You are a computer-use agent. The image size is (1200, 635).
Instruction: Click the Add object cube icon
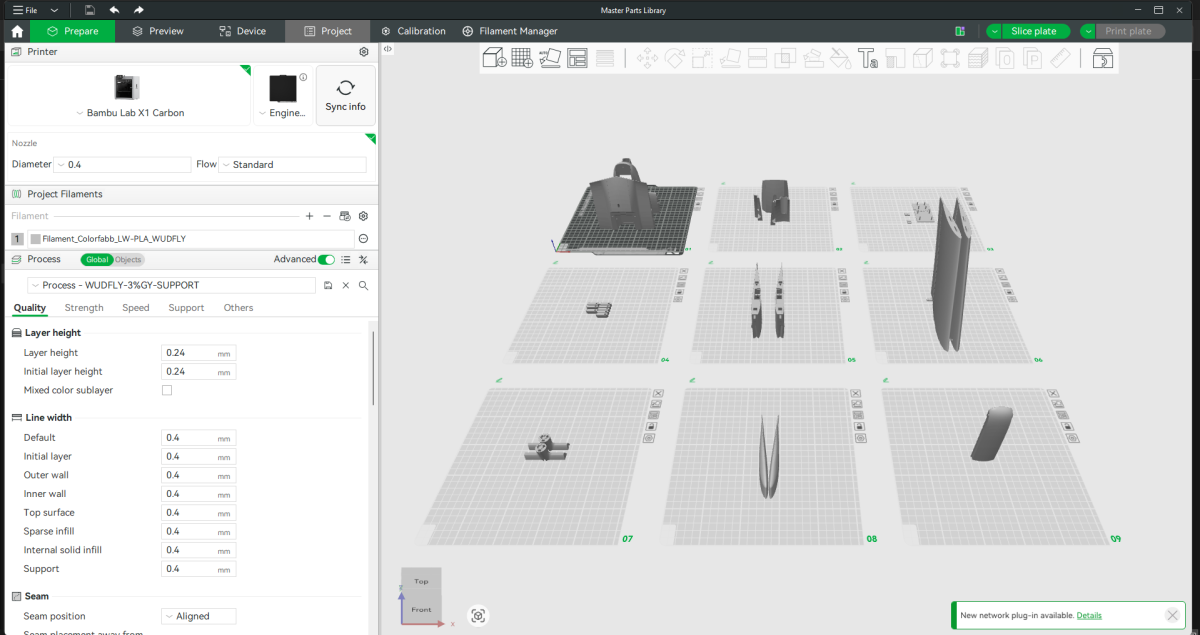pyautogui.click(x=494, y=58)
